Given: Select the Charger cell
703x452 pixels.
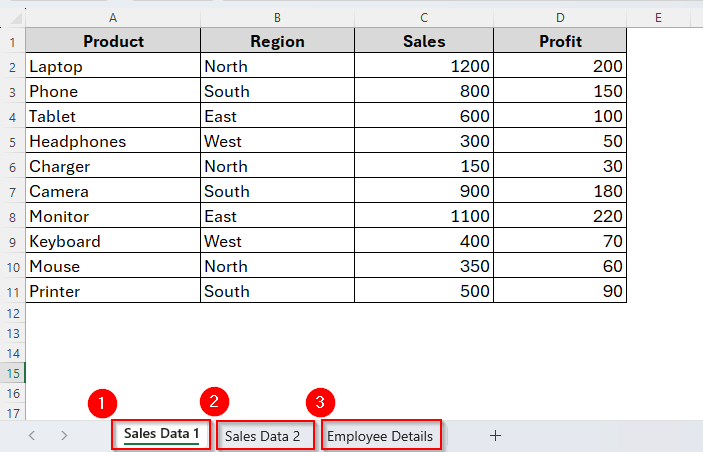Looking at the screenshot, I should 113,166.
